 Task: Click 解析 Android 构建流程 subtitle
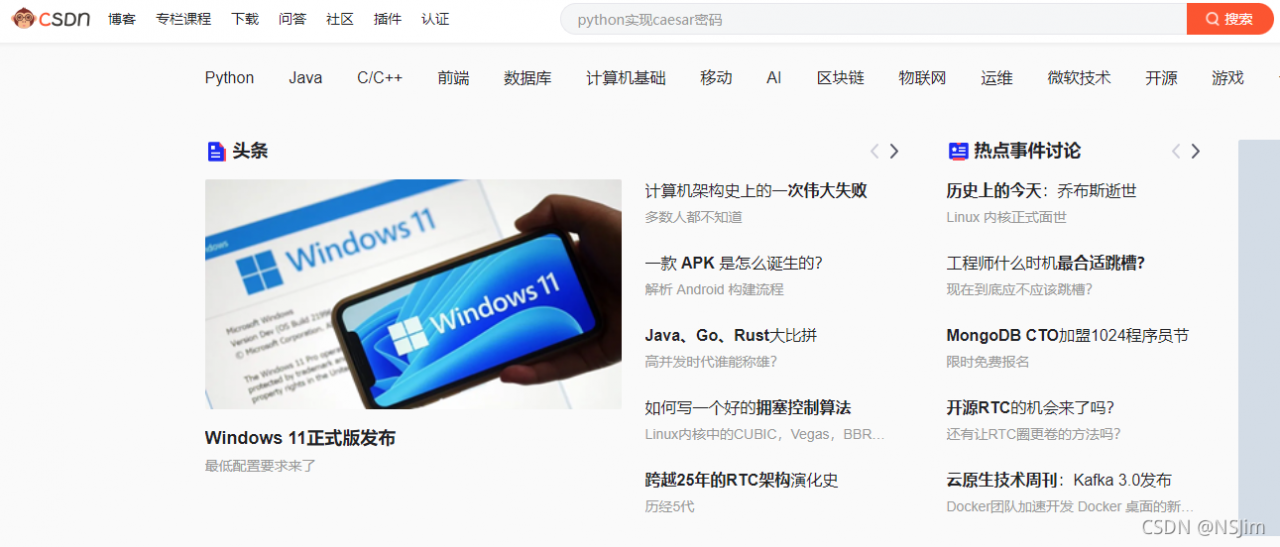tap(714, 290)
